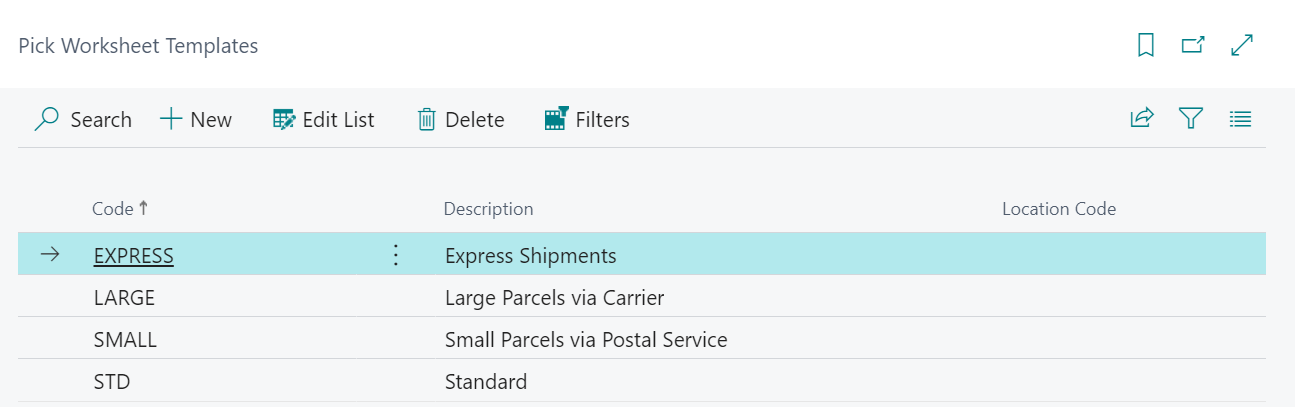
Task: Open the EXPRESS template link
Action: [x=134, y=256]
